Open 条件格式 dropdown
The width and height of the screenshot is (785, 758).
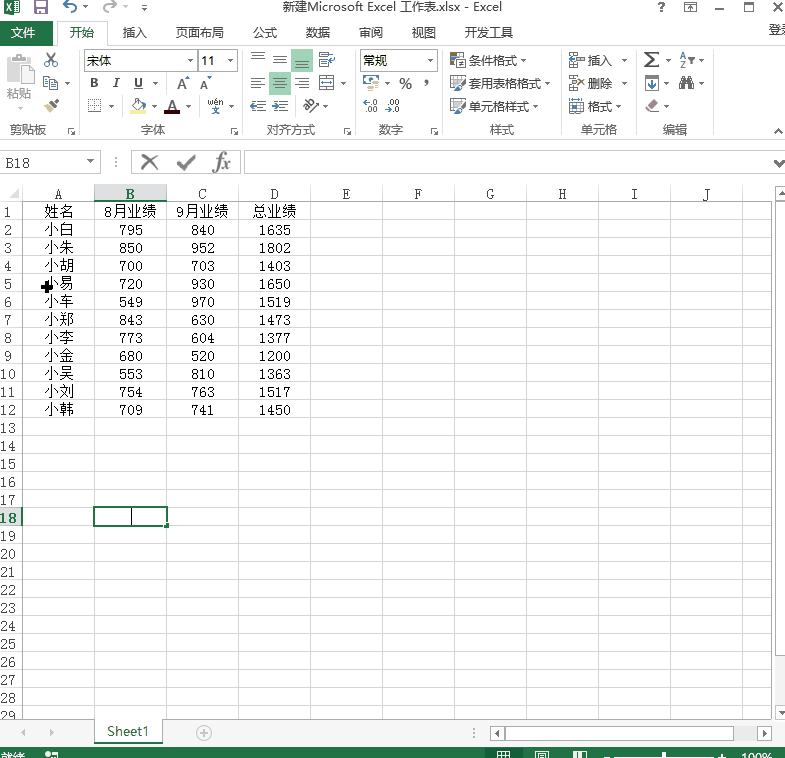pos(488,60)
